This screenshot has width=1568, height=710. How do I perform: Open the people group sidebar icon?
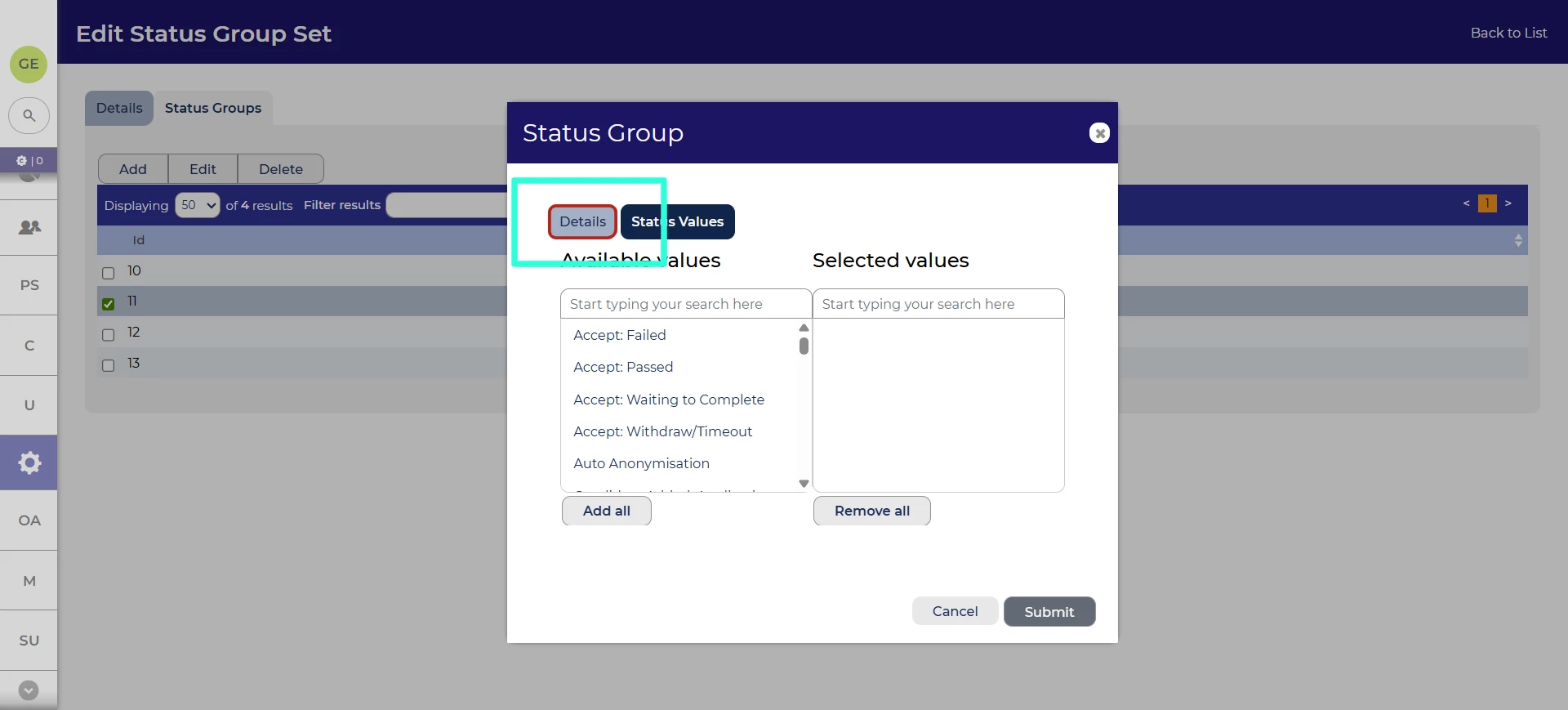point(29,227)
